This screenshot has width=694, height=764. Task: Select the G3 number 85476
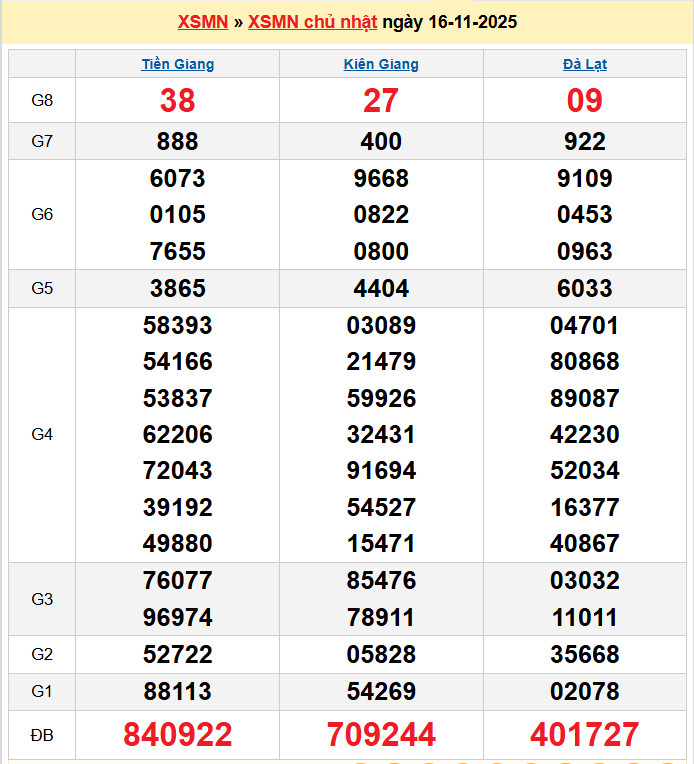pos(381,581)
